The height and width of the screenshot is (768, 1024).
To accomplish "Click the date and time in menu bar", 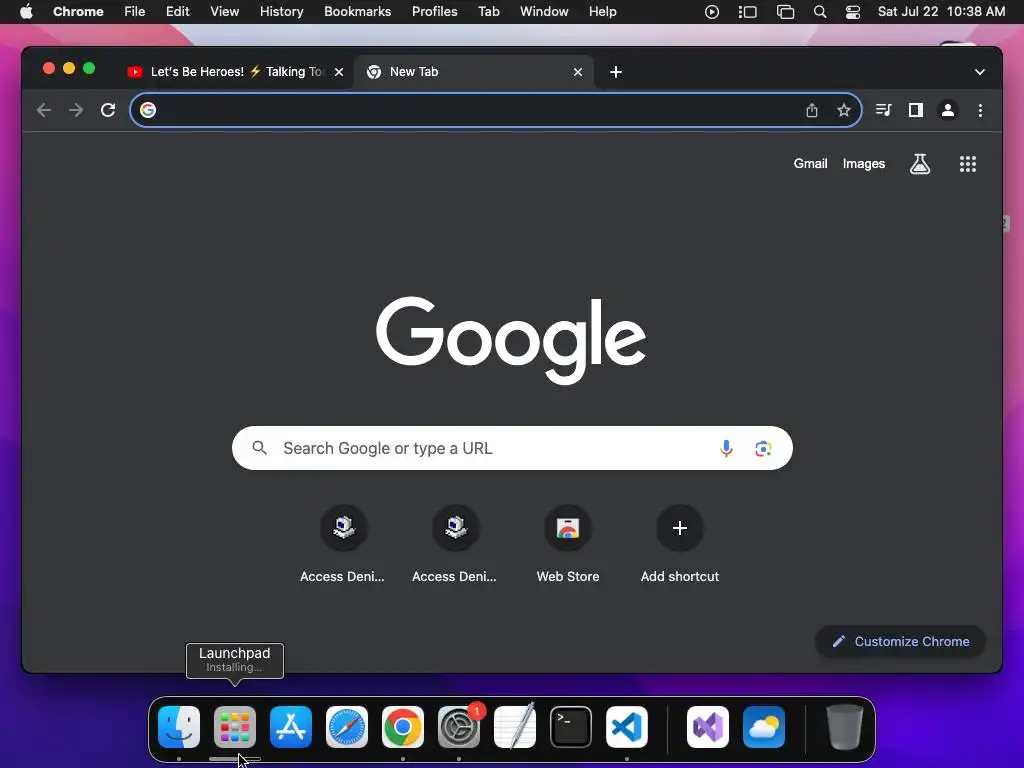I will (941, 12).
